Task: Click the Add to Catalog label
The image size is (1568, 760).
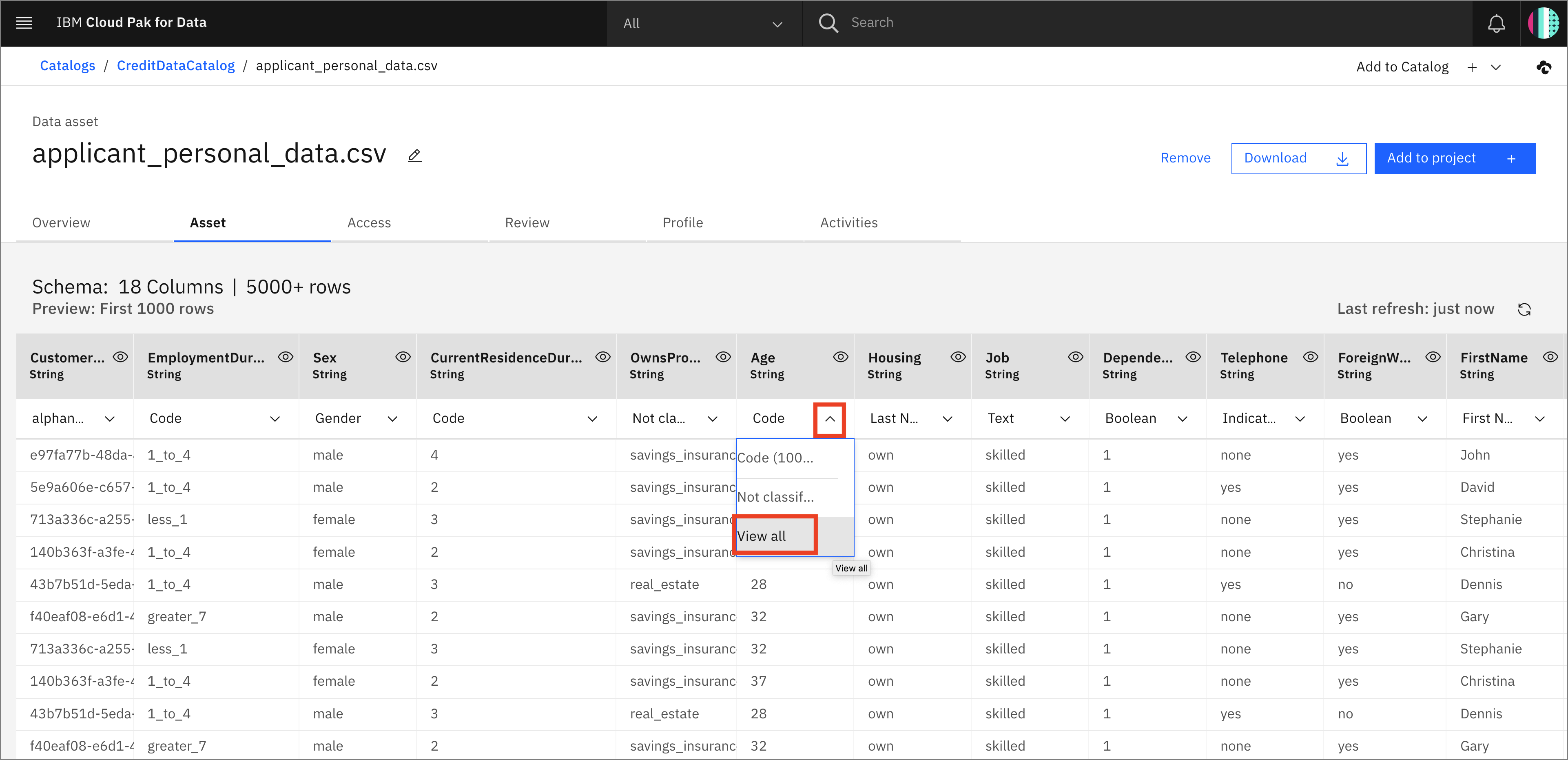Action: pyautogui.click(x=1402, y=67)
